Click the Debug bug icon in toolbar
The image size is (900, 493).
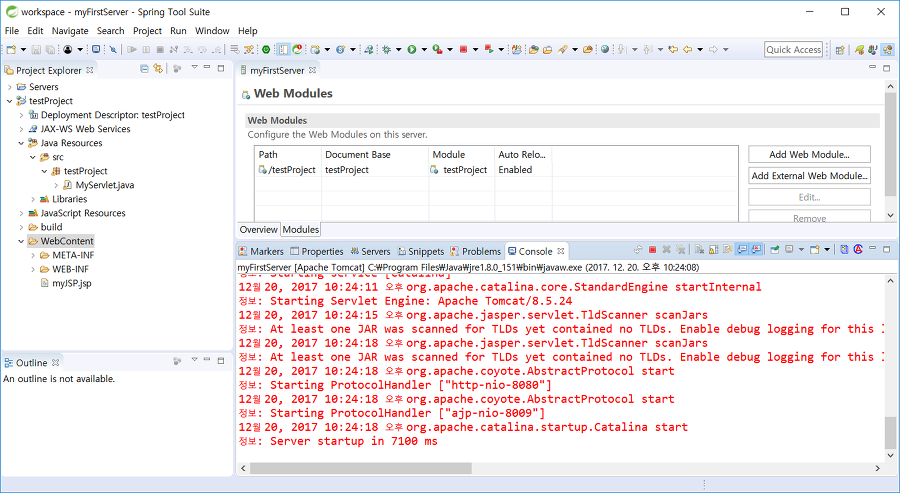pyautogui.click(x=386, y=50)
